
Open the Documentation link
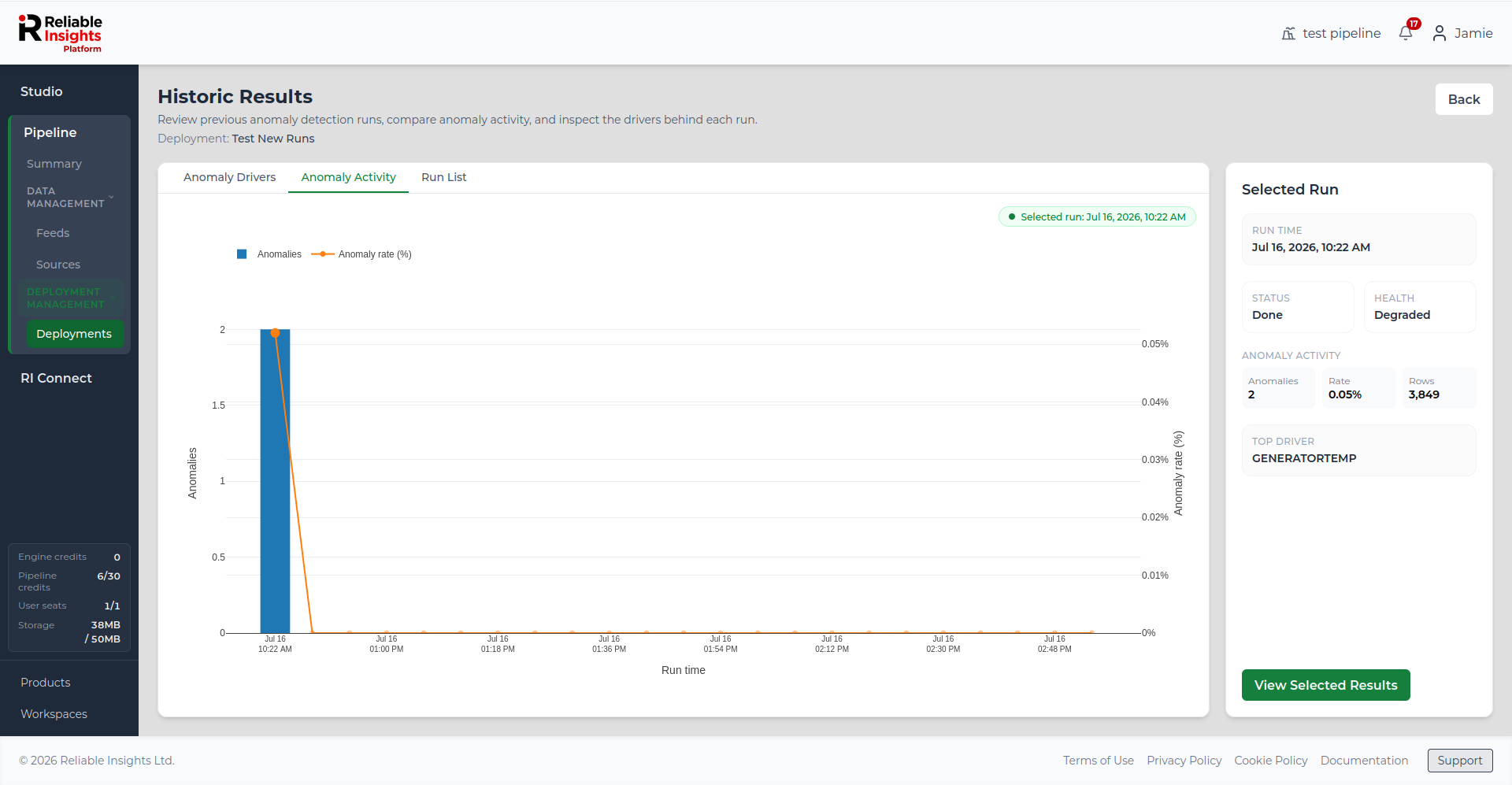click(x=1365, y=761)
